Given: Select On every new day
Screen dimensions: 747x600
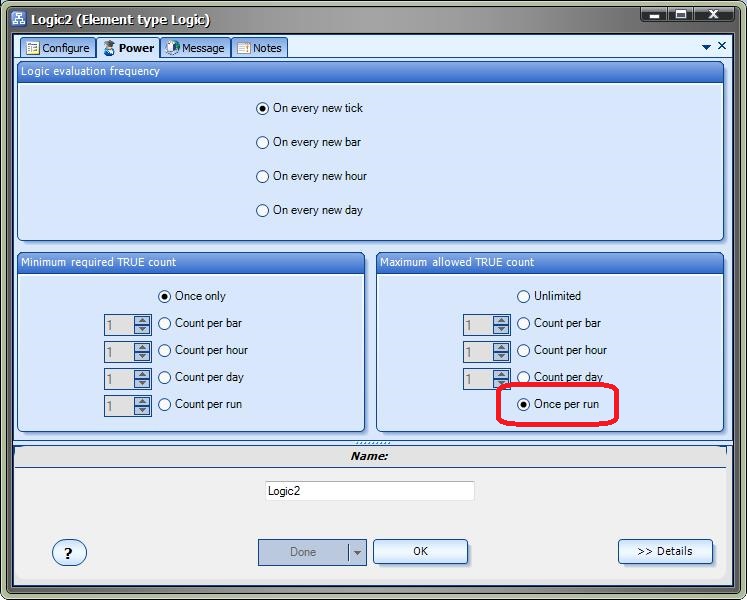Looking at the screenshot, I should pos(309,210).
